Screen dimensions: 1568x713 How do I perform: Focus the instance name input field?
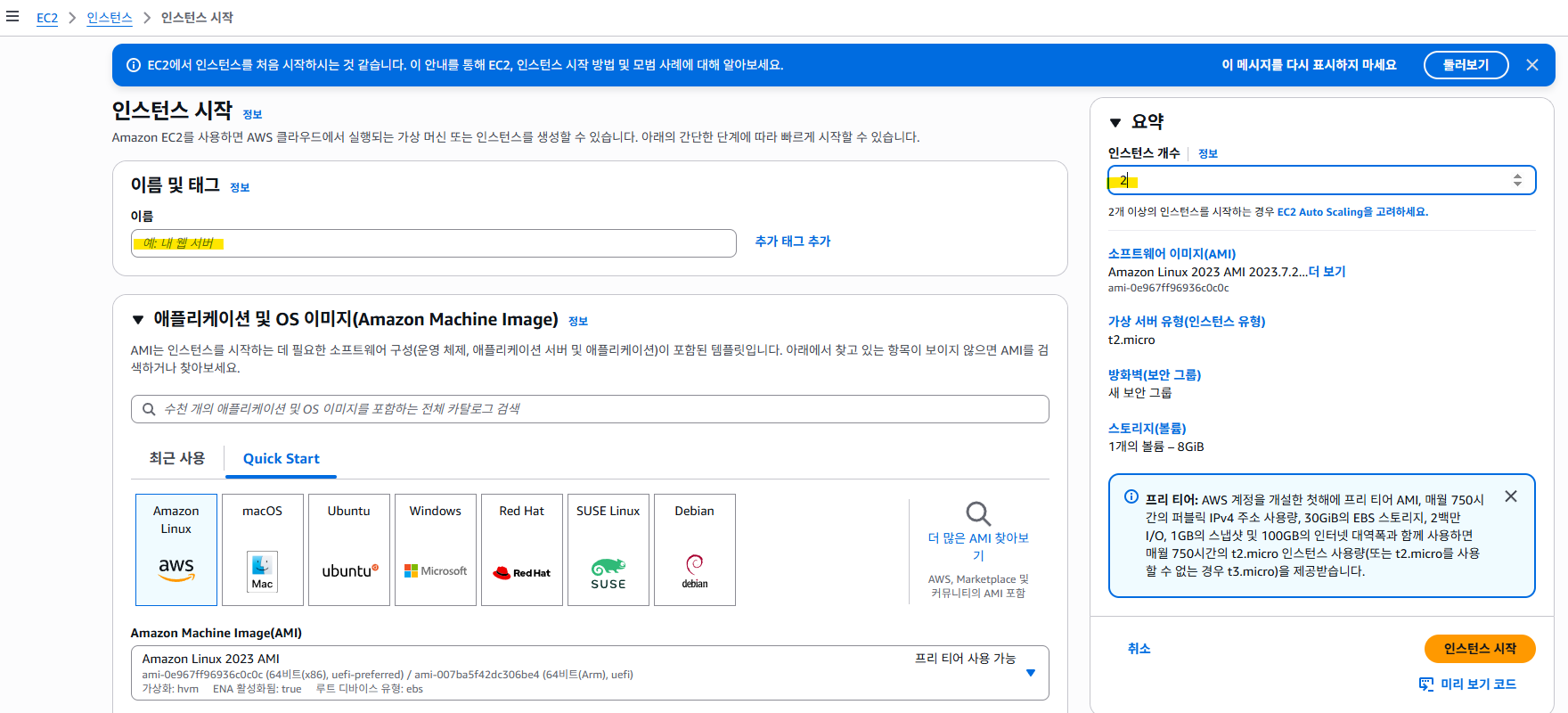[x=434, y=243]
